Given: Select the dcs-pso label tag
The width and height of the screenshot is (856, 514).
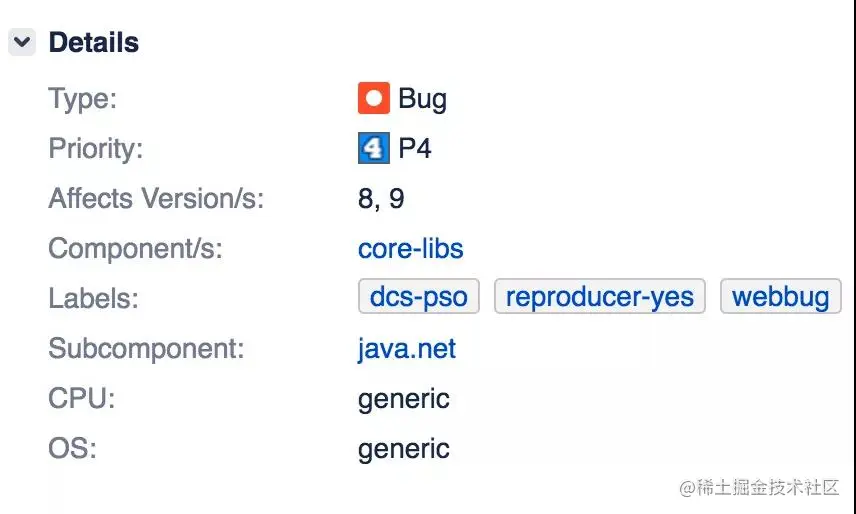Looking at the screenshot, I should click(418, 297).
